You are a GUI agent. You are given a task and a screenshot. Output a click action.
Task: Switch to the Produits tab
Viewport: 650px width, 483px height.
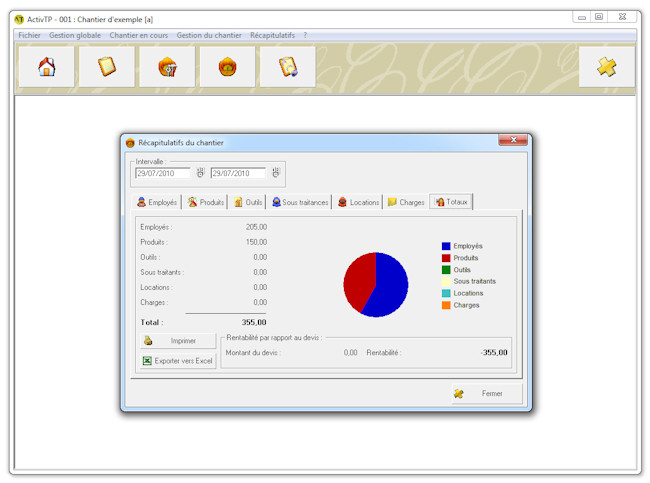pyautogui.click(x=206, y=202)
